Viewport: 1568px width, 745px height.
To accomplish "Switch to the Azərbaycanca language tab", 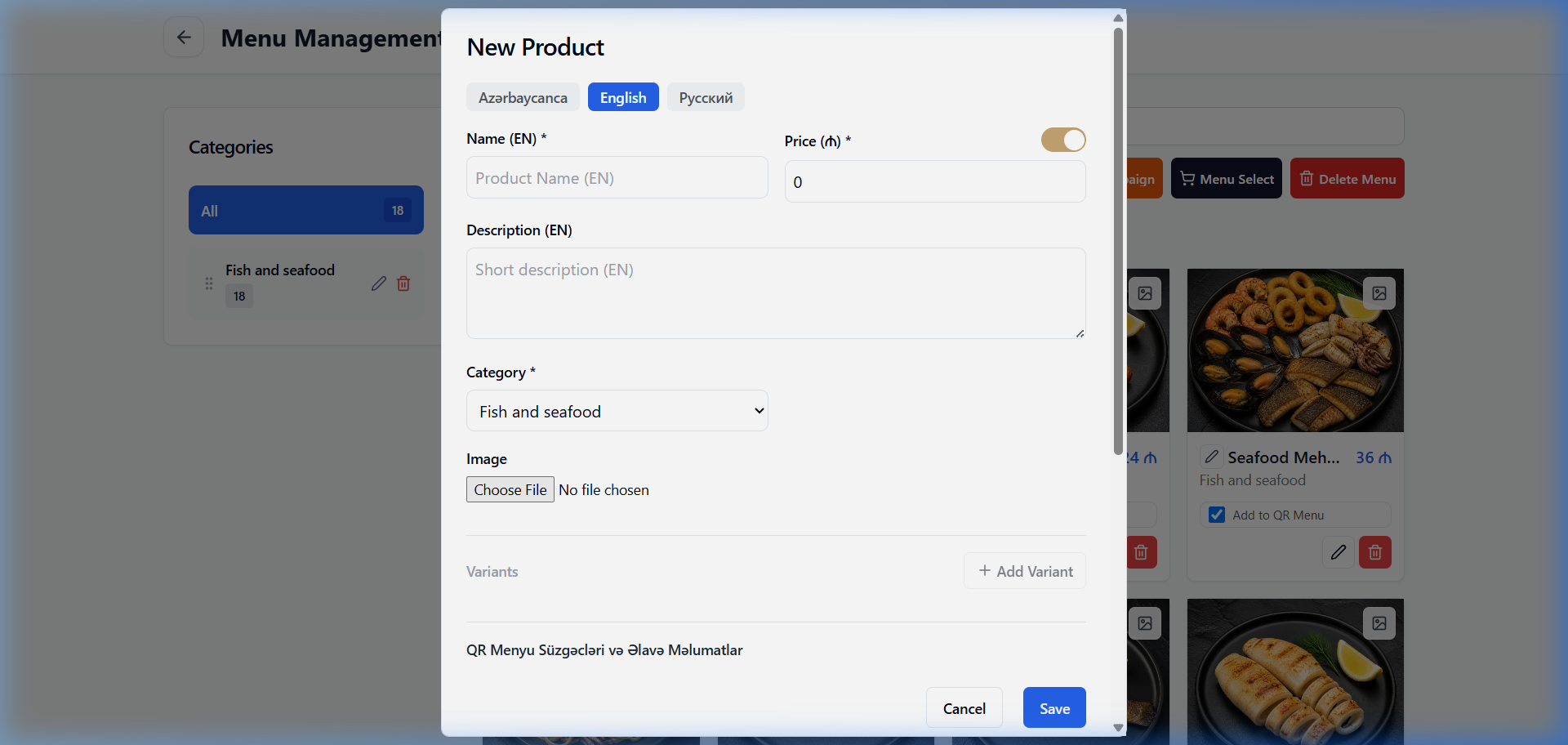I will click(x=523, y=97).
